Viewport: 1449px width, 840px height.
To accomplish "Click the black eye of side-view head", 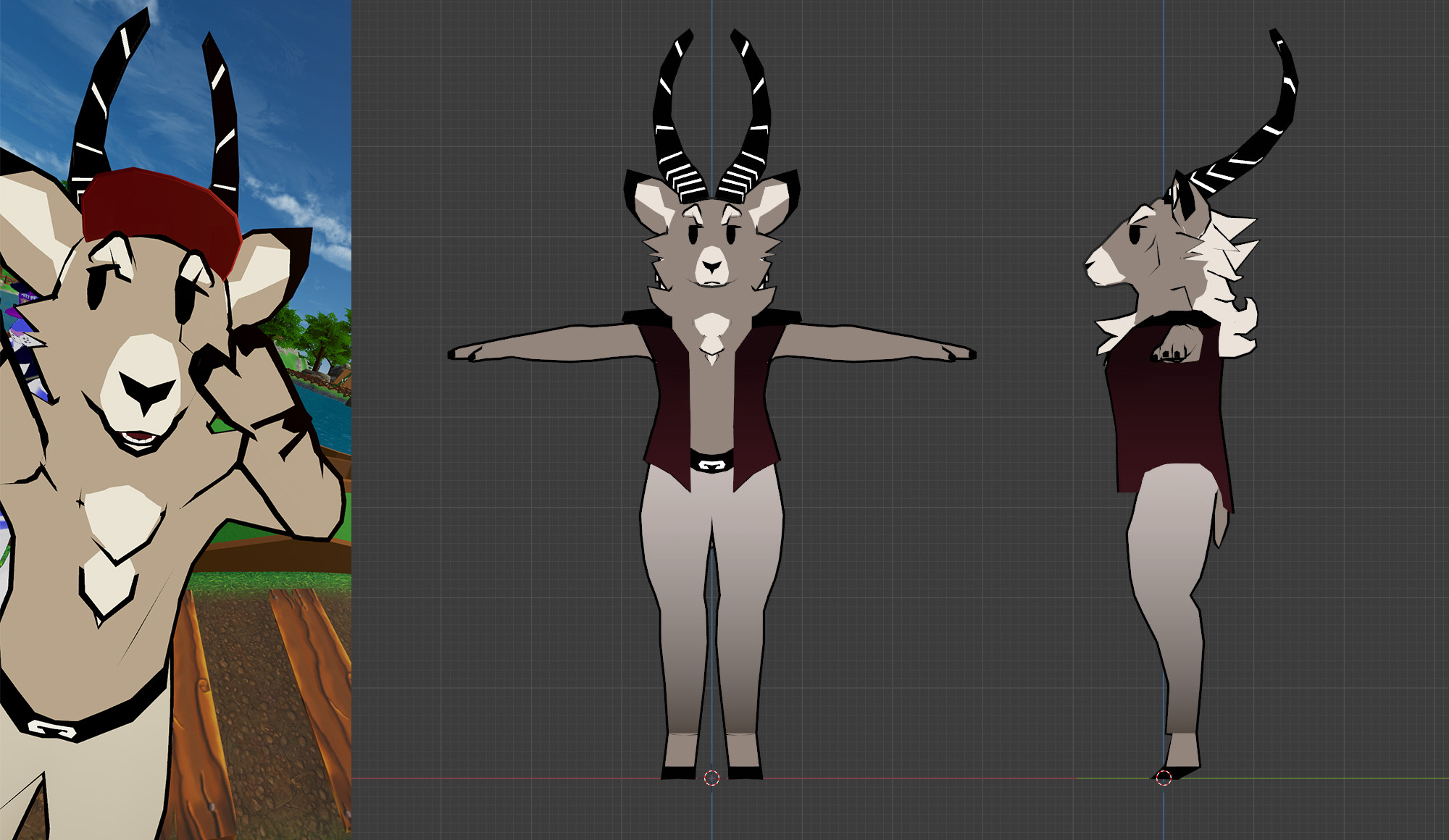I will click(1135, 235).
